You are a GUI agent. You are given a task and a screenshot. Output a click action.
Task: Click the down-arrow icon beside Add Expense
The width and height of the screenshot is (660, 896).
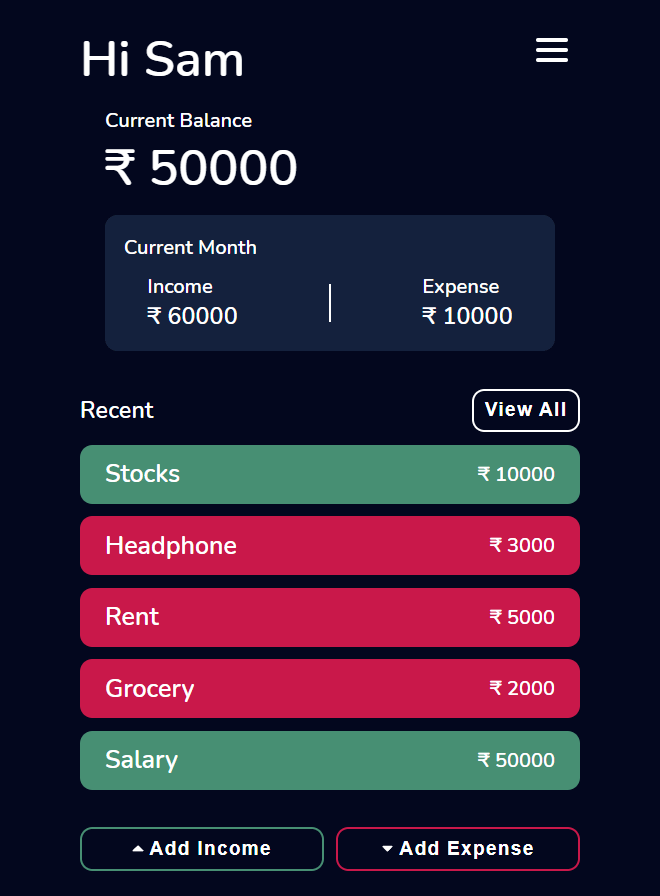[x=387, y=849]
